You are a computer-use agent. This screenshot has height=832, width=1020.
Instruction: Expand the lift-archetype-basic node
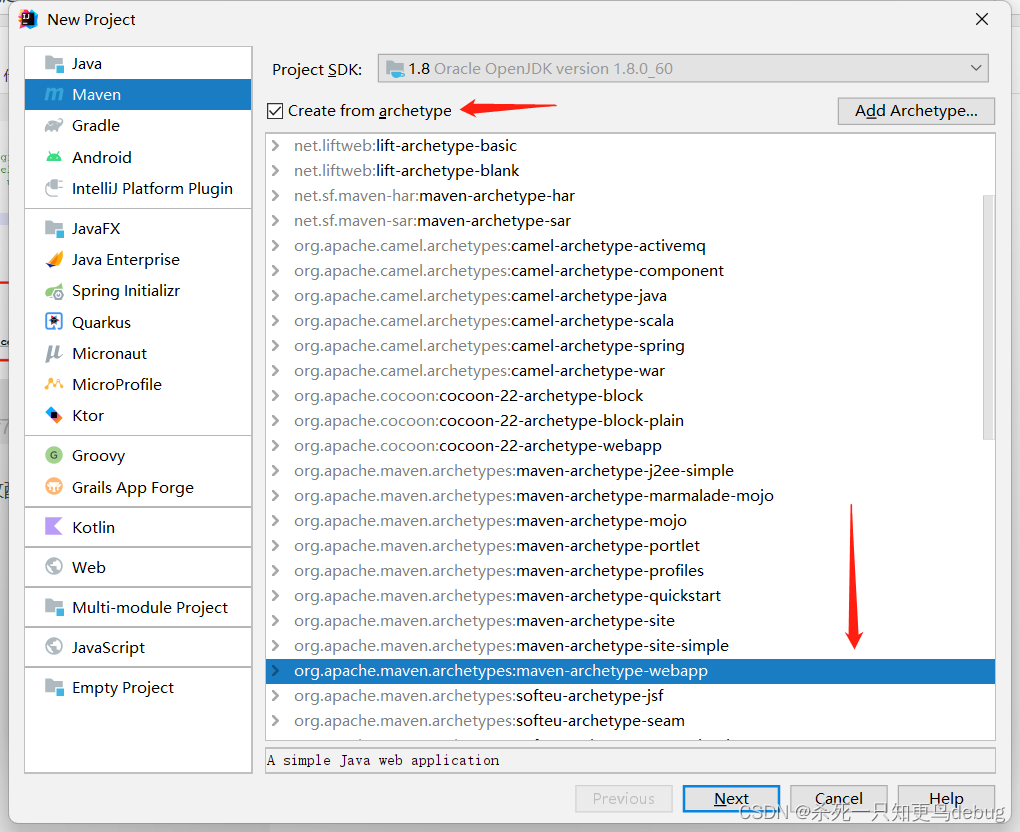(276, 146)
